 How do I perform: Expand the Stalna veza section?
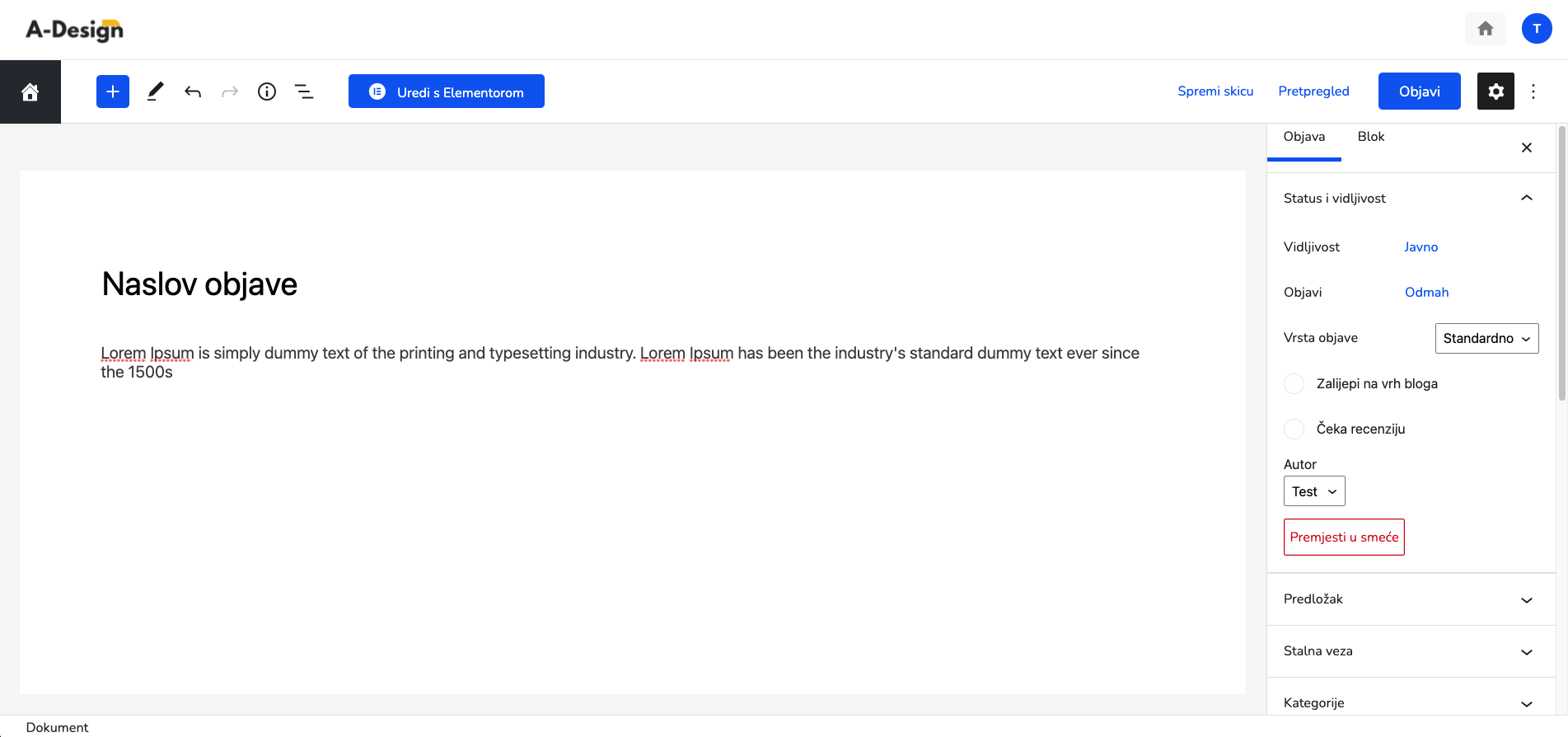click(1411, 651)
